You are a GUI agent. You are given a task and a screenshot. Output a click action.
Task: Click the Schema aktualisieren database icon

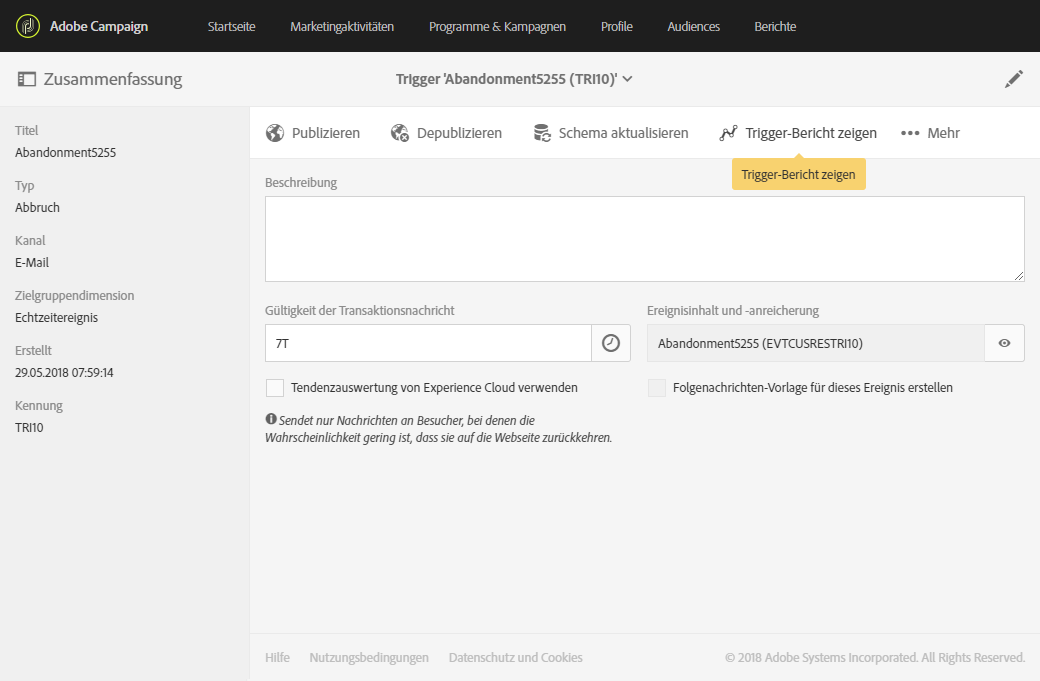542,133
